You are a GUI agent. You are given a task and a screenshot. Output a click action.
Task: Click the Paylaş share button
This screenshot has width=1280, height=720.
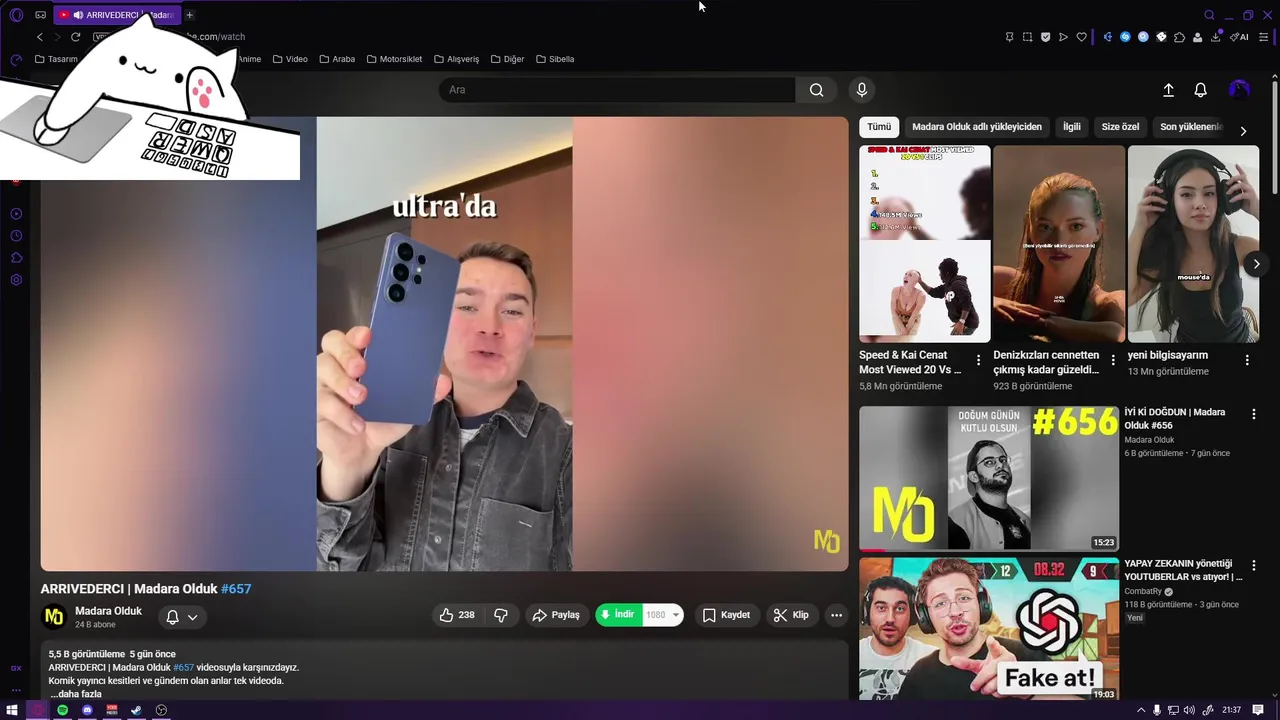click(556, 615)
